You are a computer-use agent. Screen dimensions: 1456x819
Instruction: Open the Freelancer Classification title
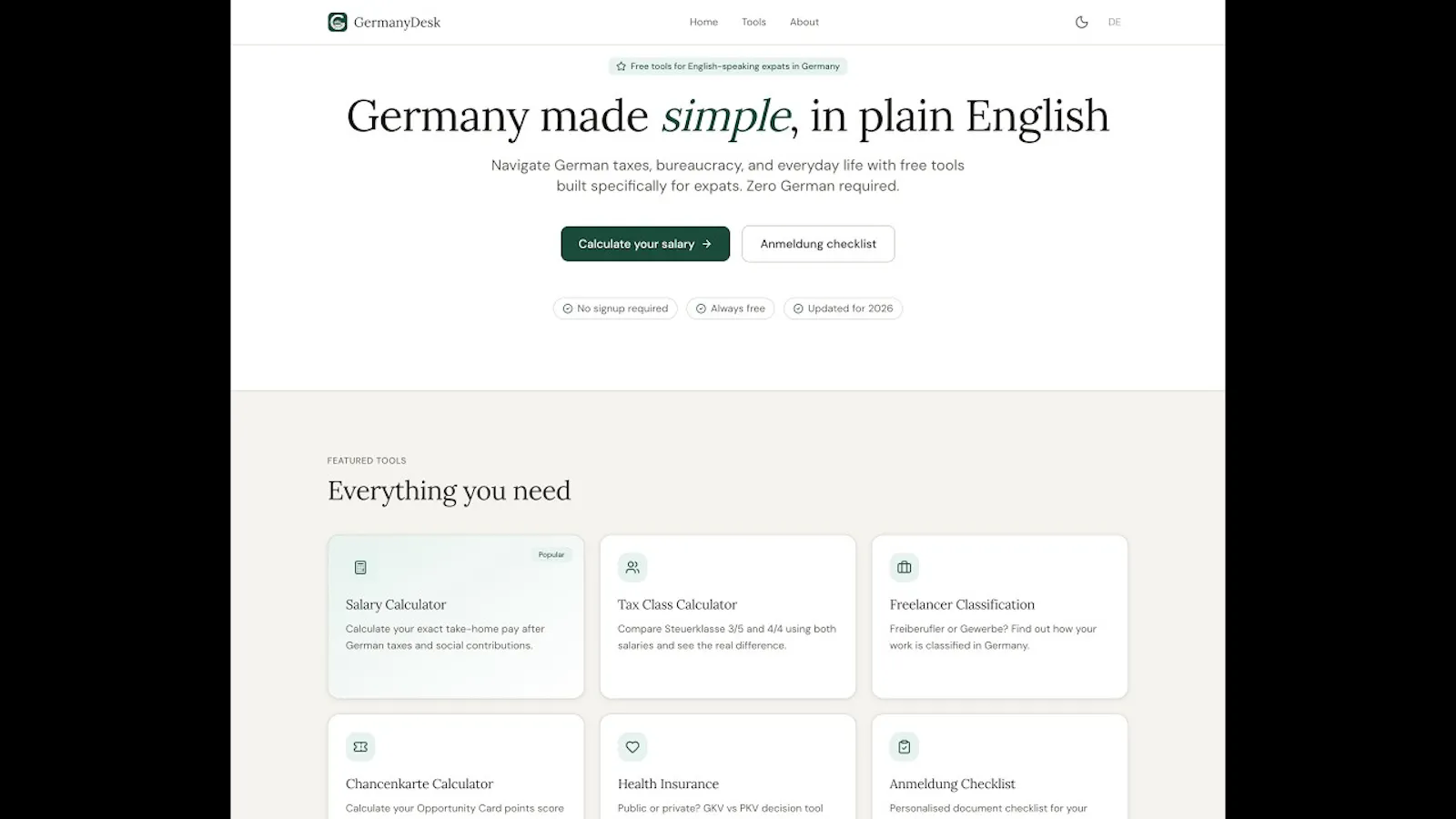[x=962, y=604]
